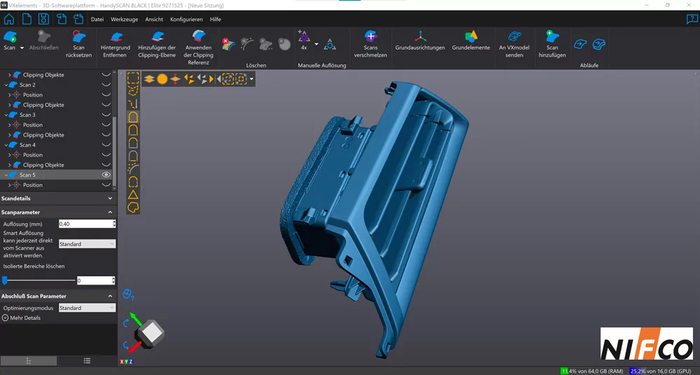
Task: Select the rectangle selection tool in viewport
Action: [x=133, y=79]
